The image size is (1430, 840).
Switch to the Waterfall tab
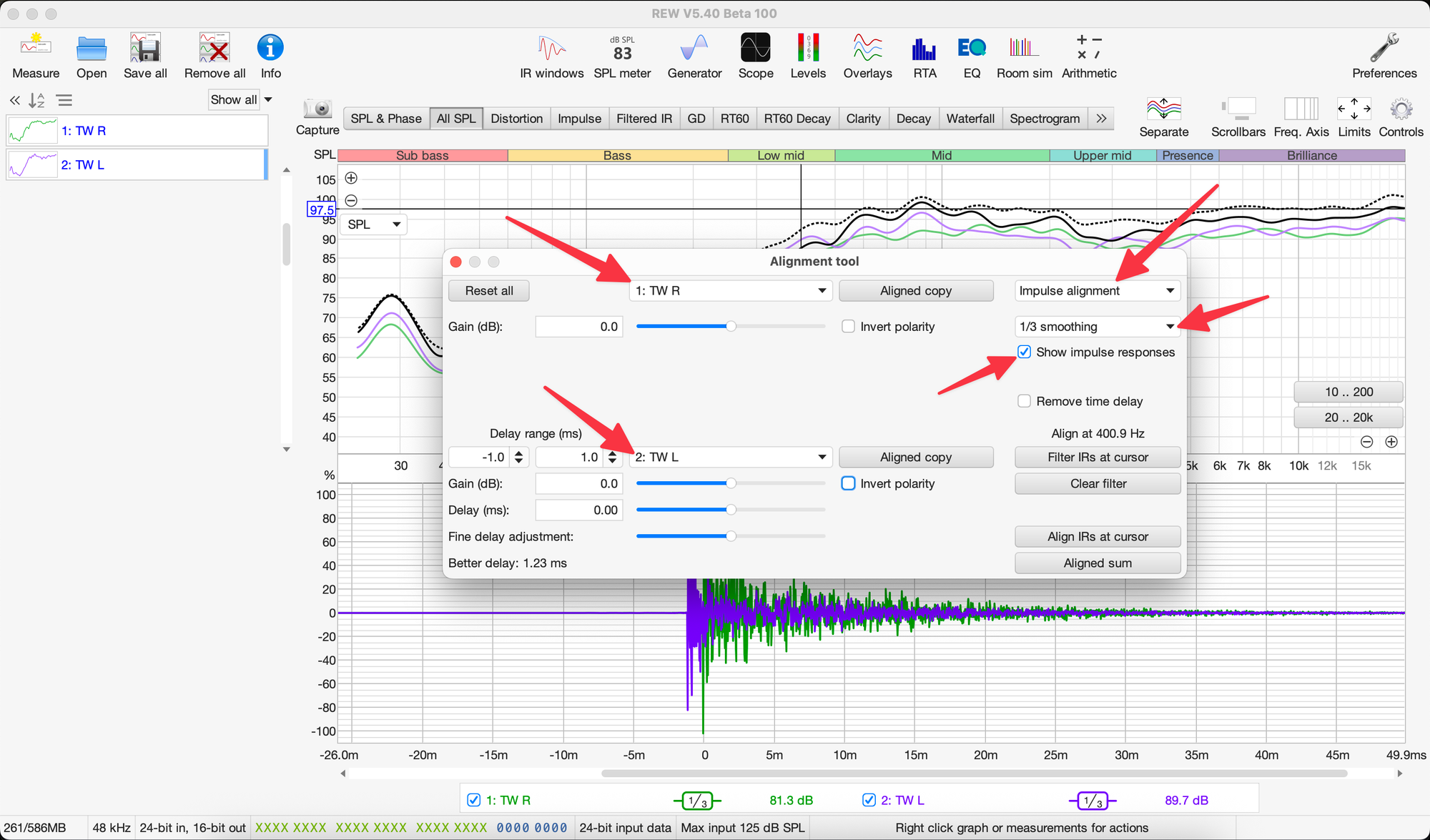(x=970, y=119)
